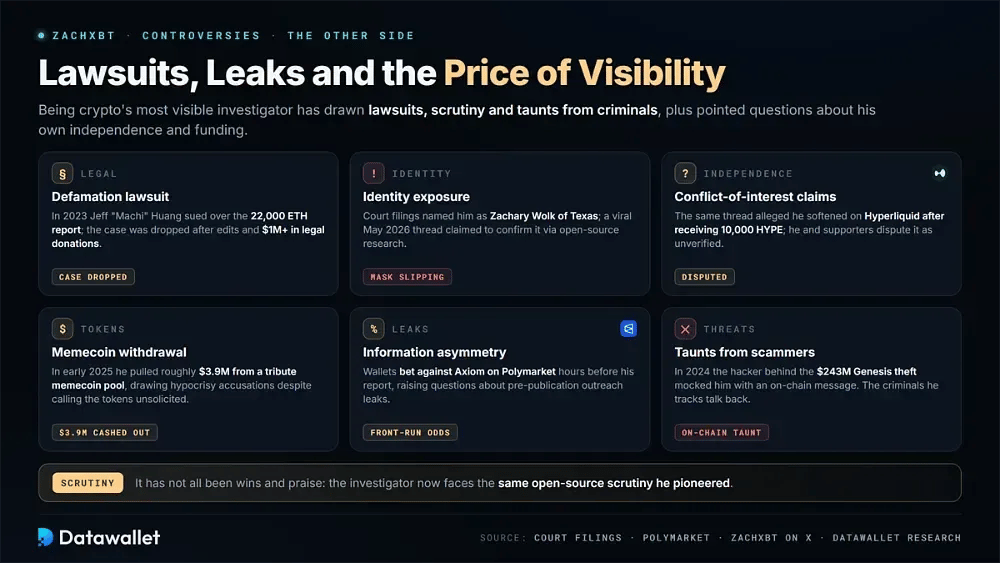The image size is (1000, 563).
Task: Click the Tokens dollar sign icon
Action: [x=62, y=329]
